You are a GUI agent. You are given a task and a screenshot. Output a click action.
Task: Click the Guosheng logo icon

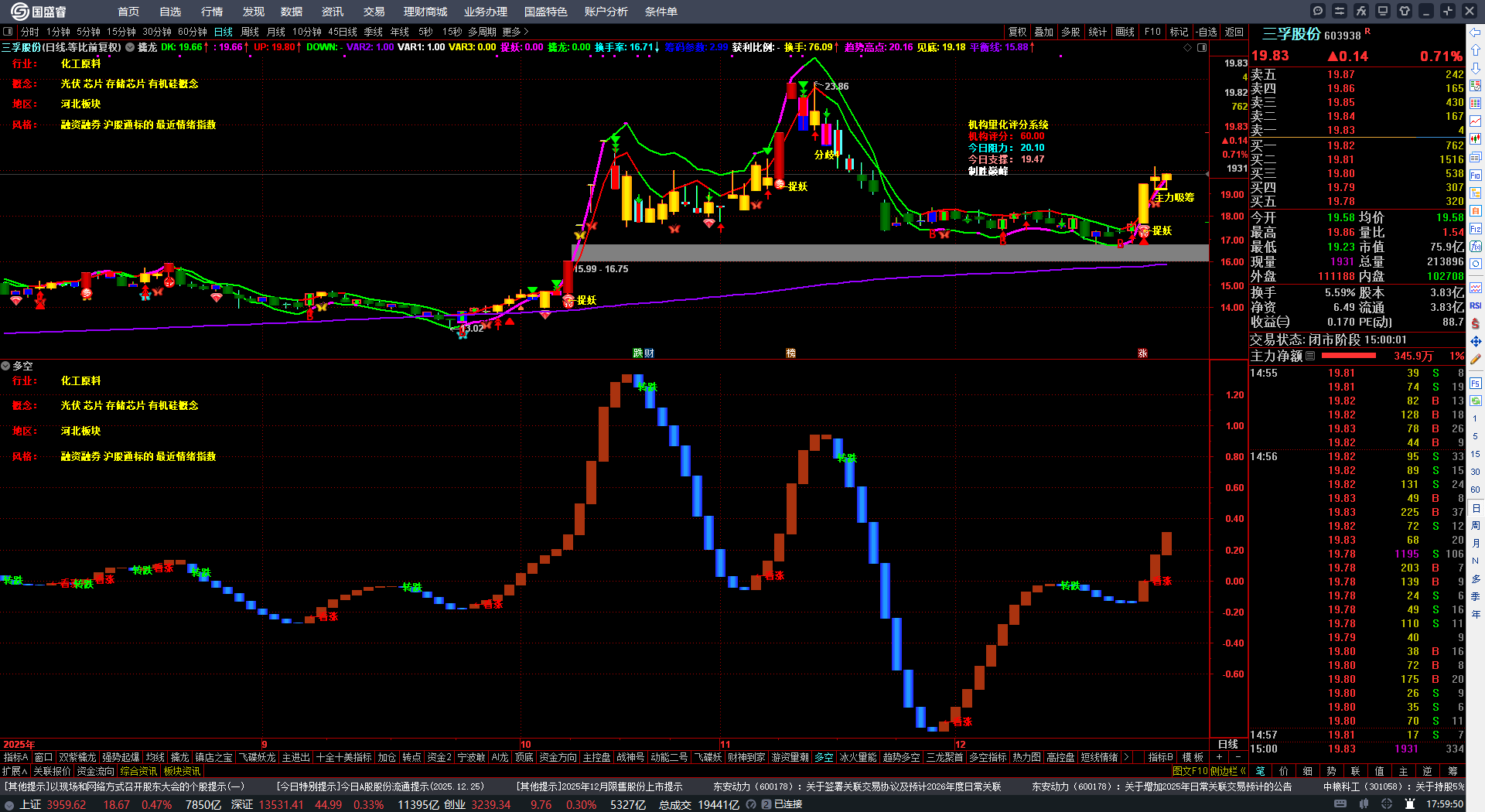coord(19,11)
